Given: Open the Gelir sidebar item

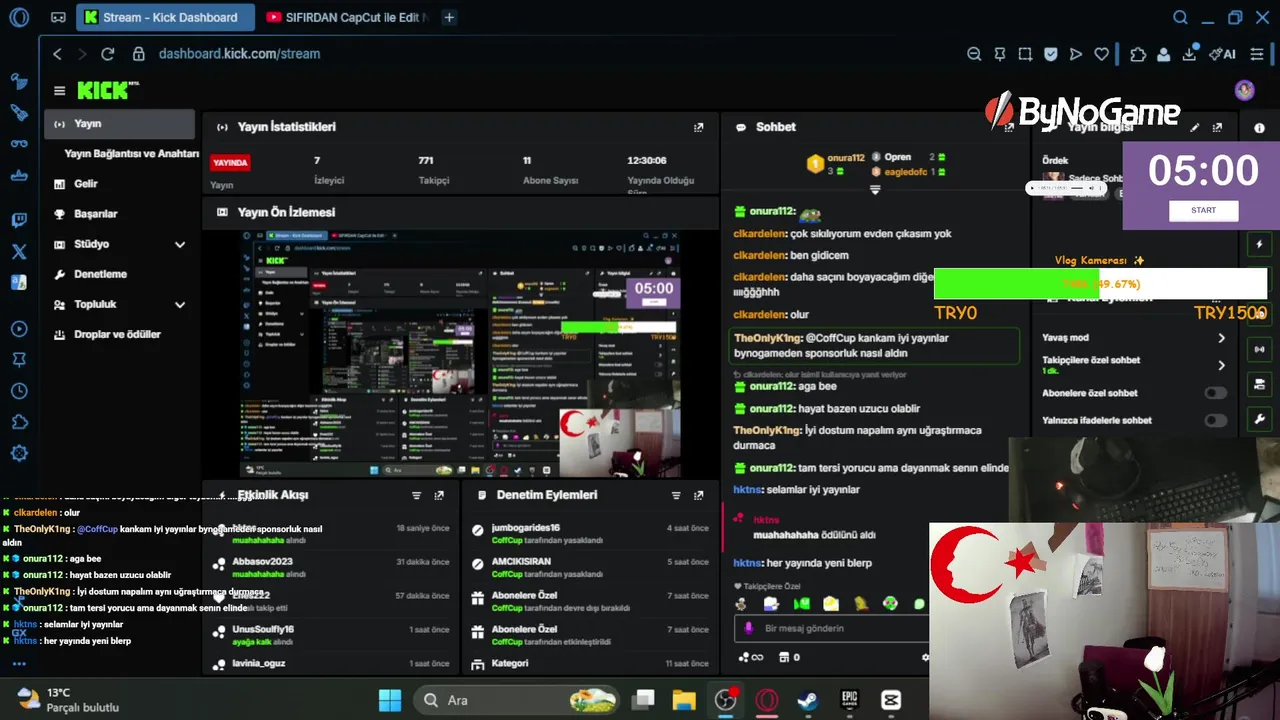Looking at the screenshot, I should tap(120, 184).
